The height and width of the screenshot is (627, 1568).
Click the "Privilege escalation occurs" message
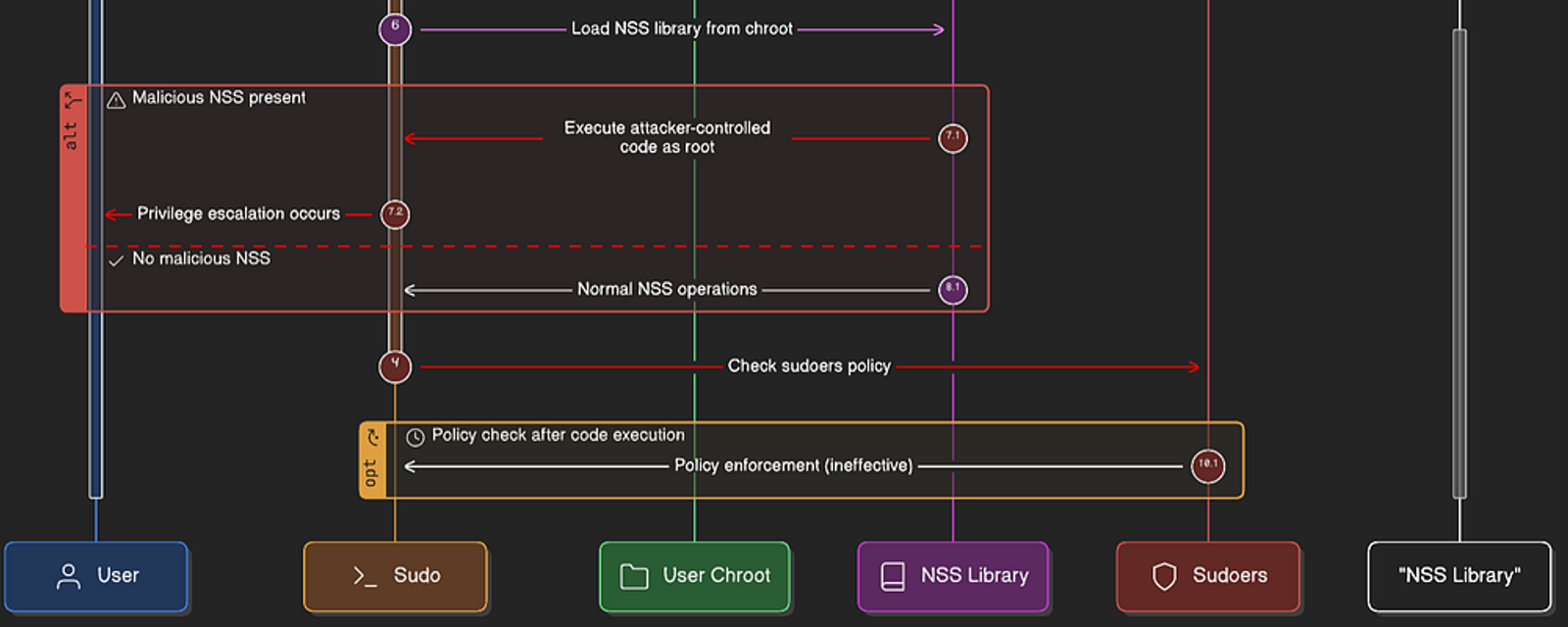coord(238,214)
